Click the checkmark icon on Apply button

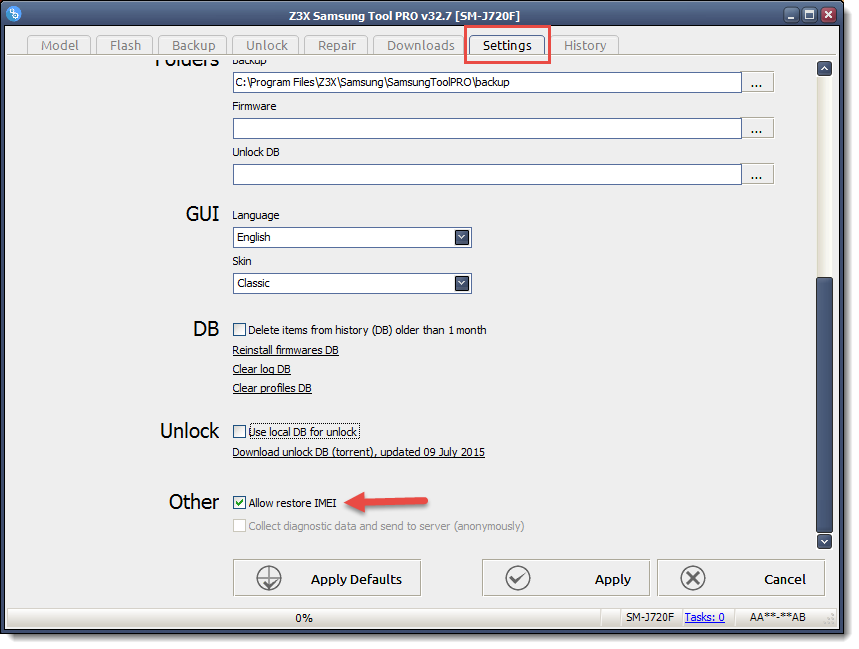518,578
